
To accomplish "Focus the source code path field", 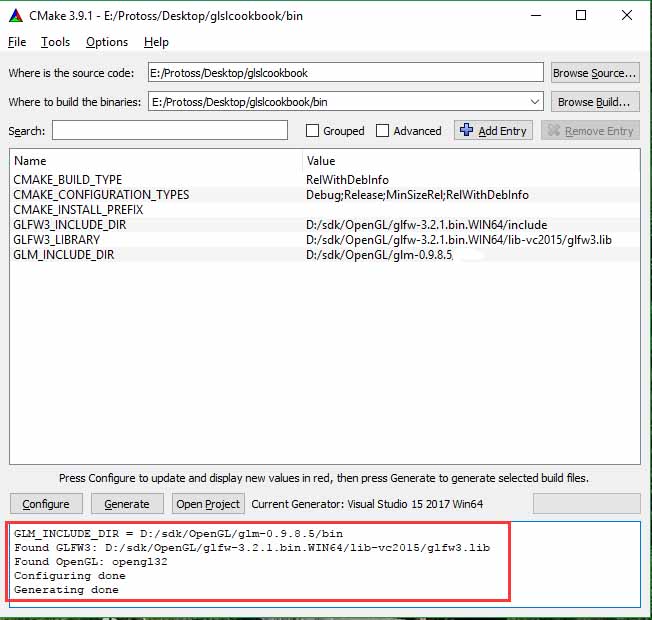I will (x=346, y=73).
